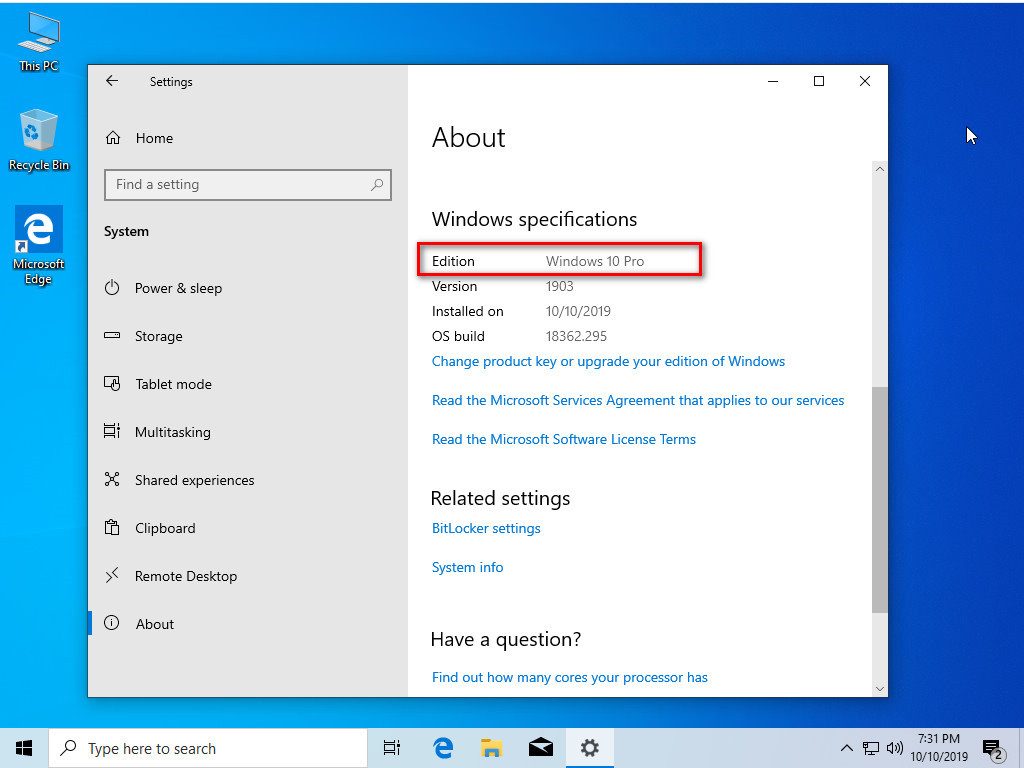Image resolution: width=1024 pixels, height=768 pixels.
Task: Select Tablet mode in sidebar
Action: [158, 384]
